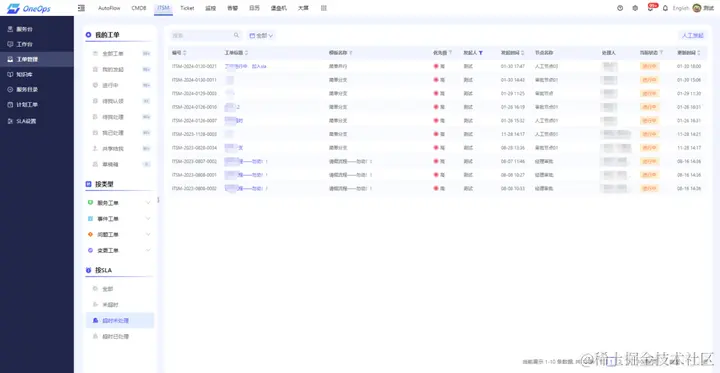This screenshot has width=720, height=373.
Task: Open the messages icon with 99+ badge
Action: tap(650, 8)
